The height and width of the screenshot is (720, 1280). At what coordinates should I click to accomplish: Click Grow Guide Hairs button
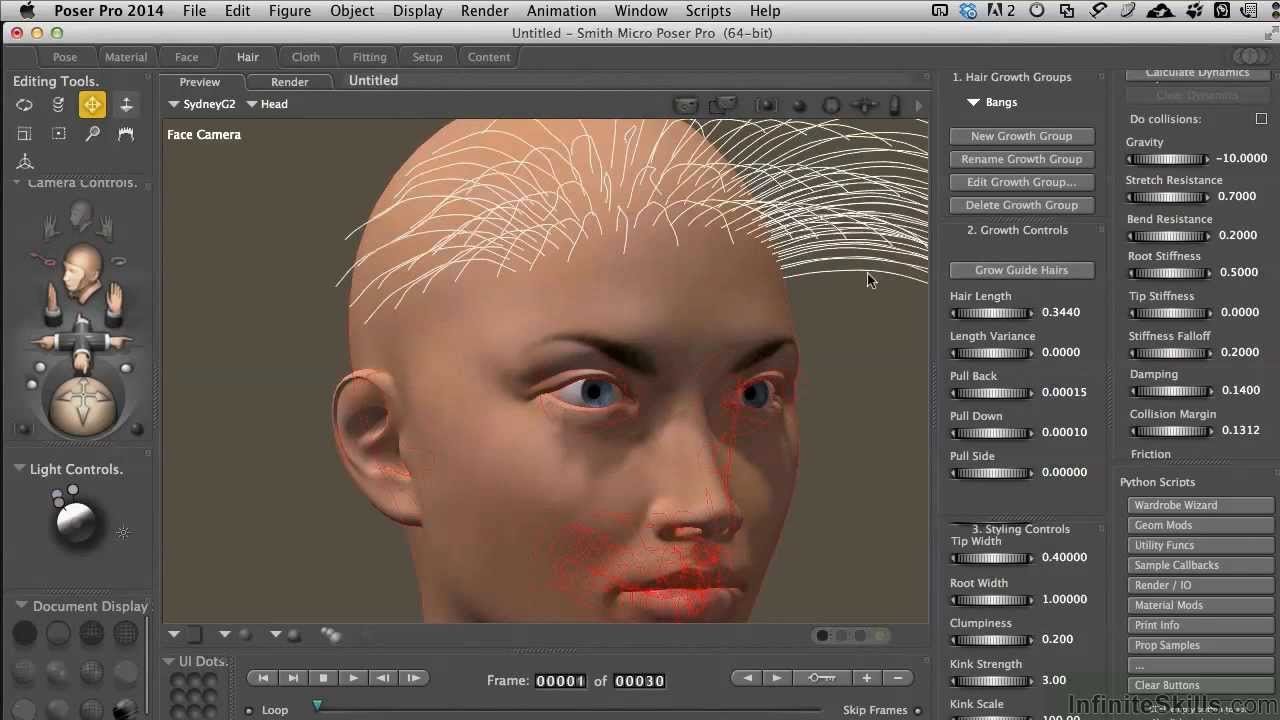[x=1021, y=270]
